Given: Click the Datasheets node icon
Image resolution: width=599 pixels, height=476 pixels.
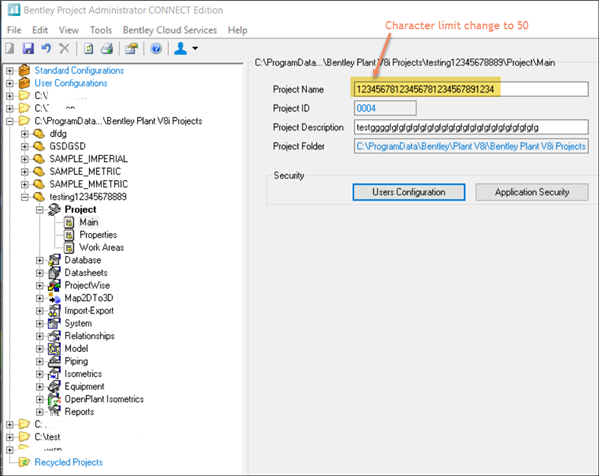Looking at the screenshot, I should point(54,273).
